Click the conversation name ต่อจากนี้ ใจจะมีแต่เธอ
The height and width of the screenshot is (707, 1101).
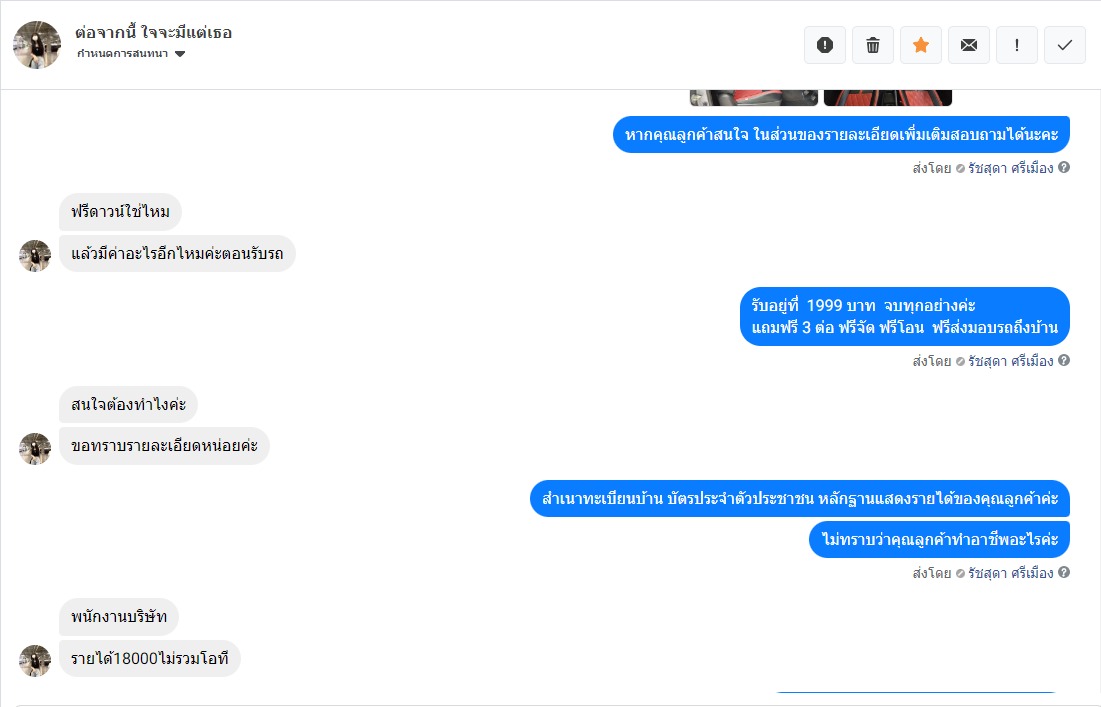(x=153, y=32)
